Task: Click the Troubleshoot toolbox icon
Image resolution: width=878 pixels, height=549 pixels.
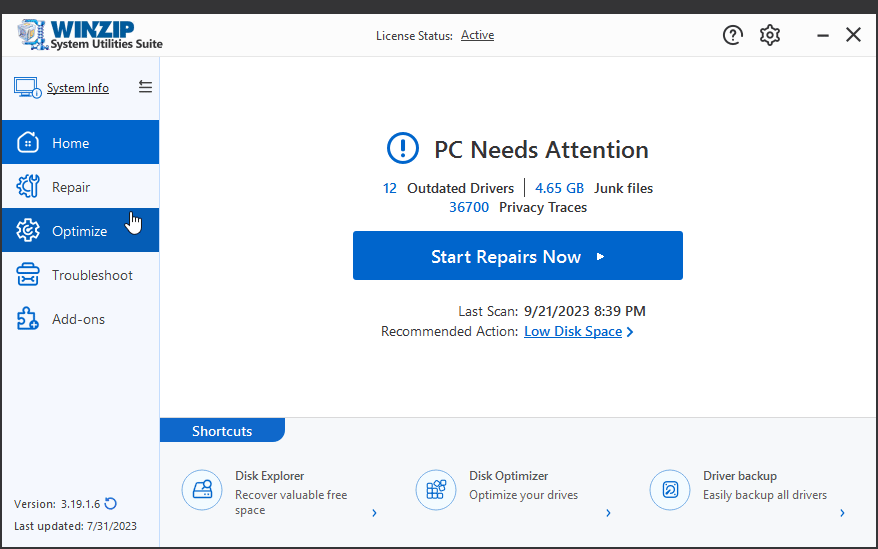Action: click(x=27, y=274)
